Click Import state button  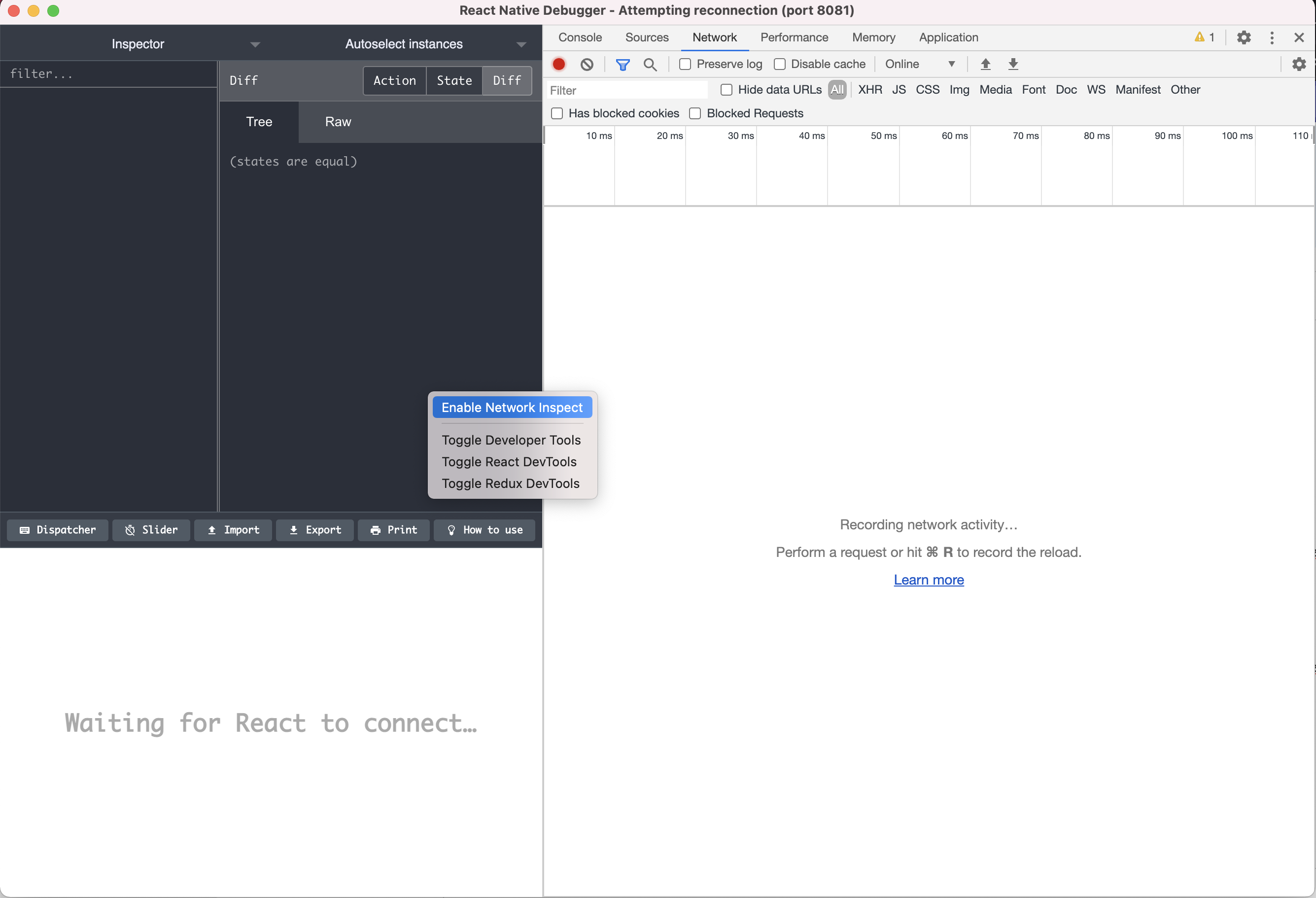click(x=233, y=530)
